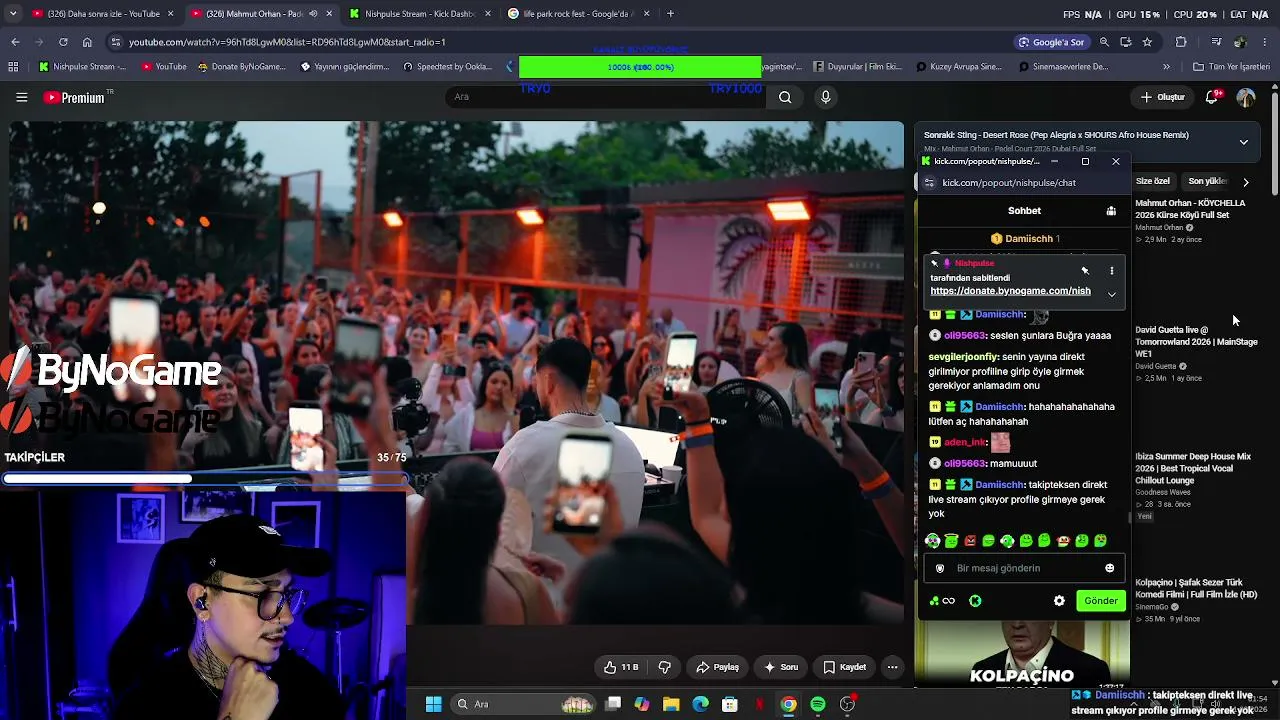Open Microsoft Store from the taskbar

point(730,704)
